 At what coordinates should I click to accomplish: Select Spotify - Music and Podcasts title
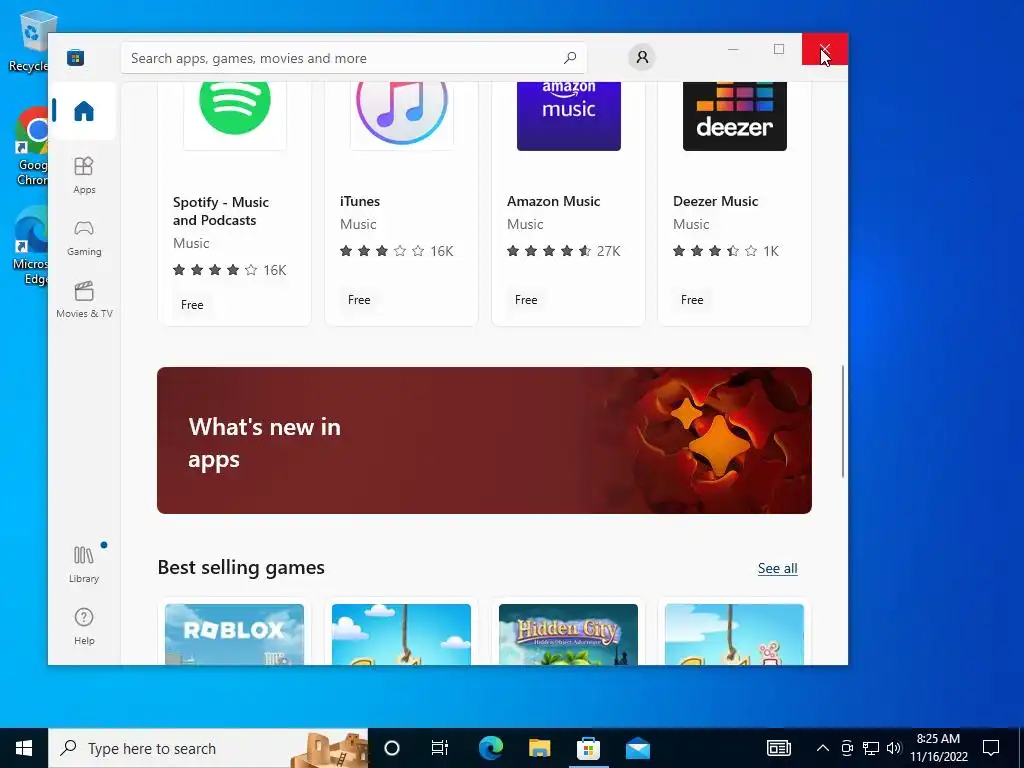pyautogui.click(x=221, y=211)
